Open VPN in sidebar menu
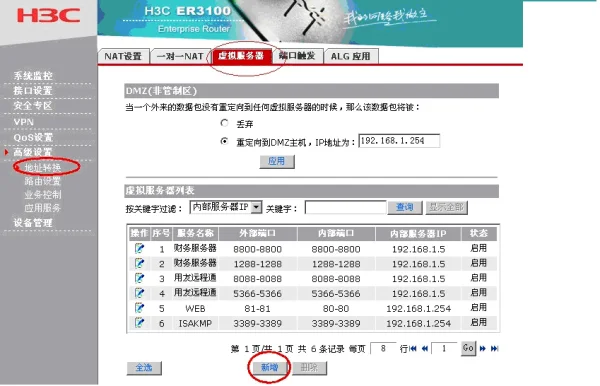Image resolution: width=600 pixels, height=386 pixels. tap(24, 122)
